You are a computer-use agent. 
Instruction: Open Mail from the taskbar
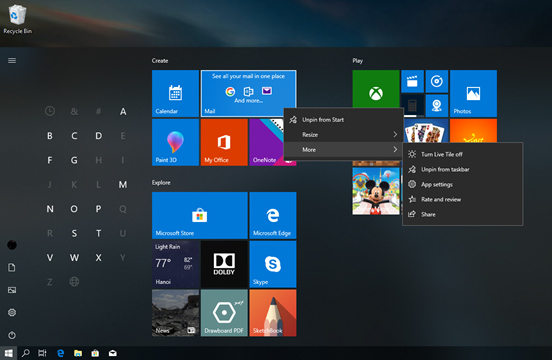click(x=113, y=353)
